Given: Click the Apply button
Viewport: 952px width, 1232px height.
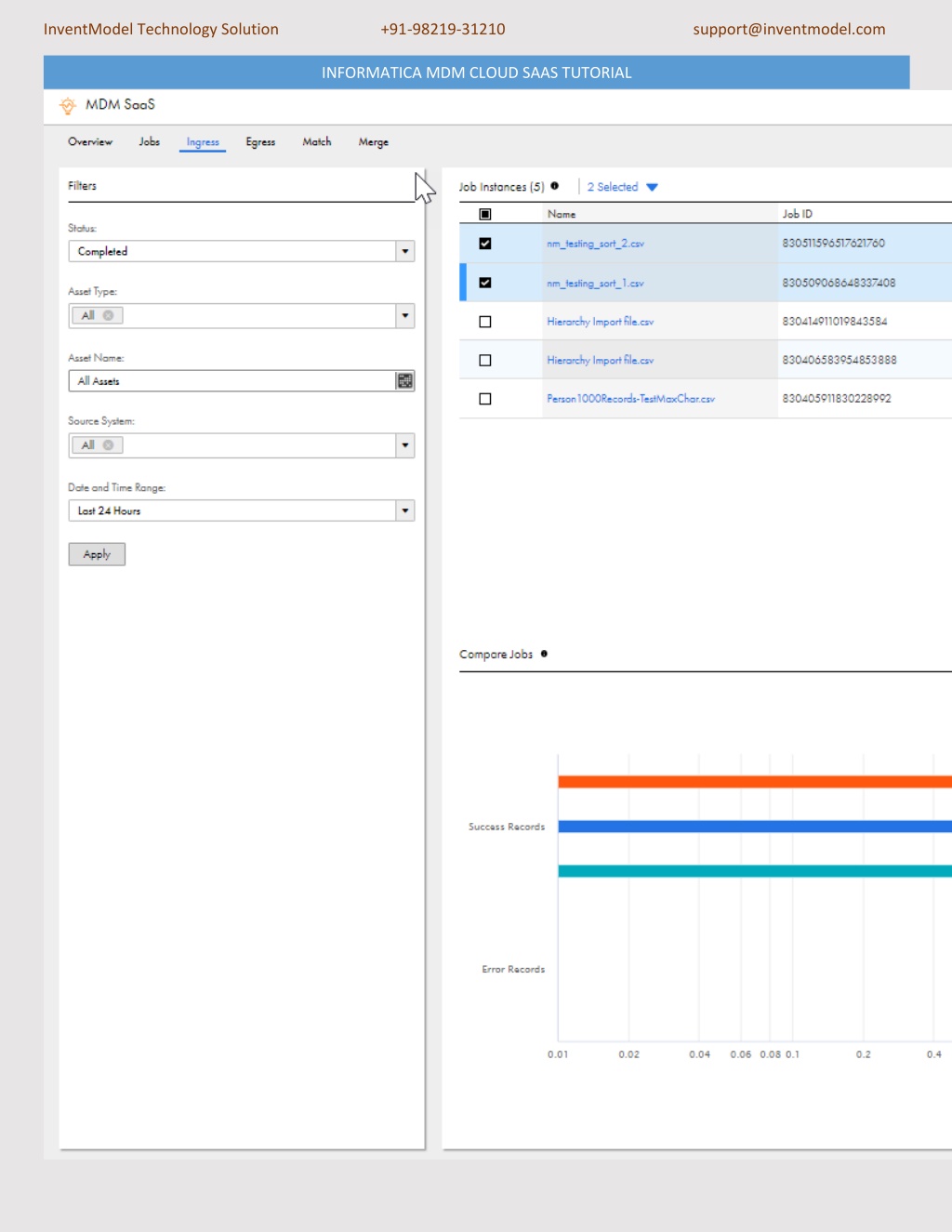Looking at the screenshot, I should tap(97, 554).
